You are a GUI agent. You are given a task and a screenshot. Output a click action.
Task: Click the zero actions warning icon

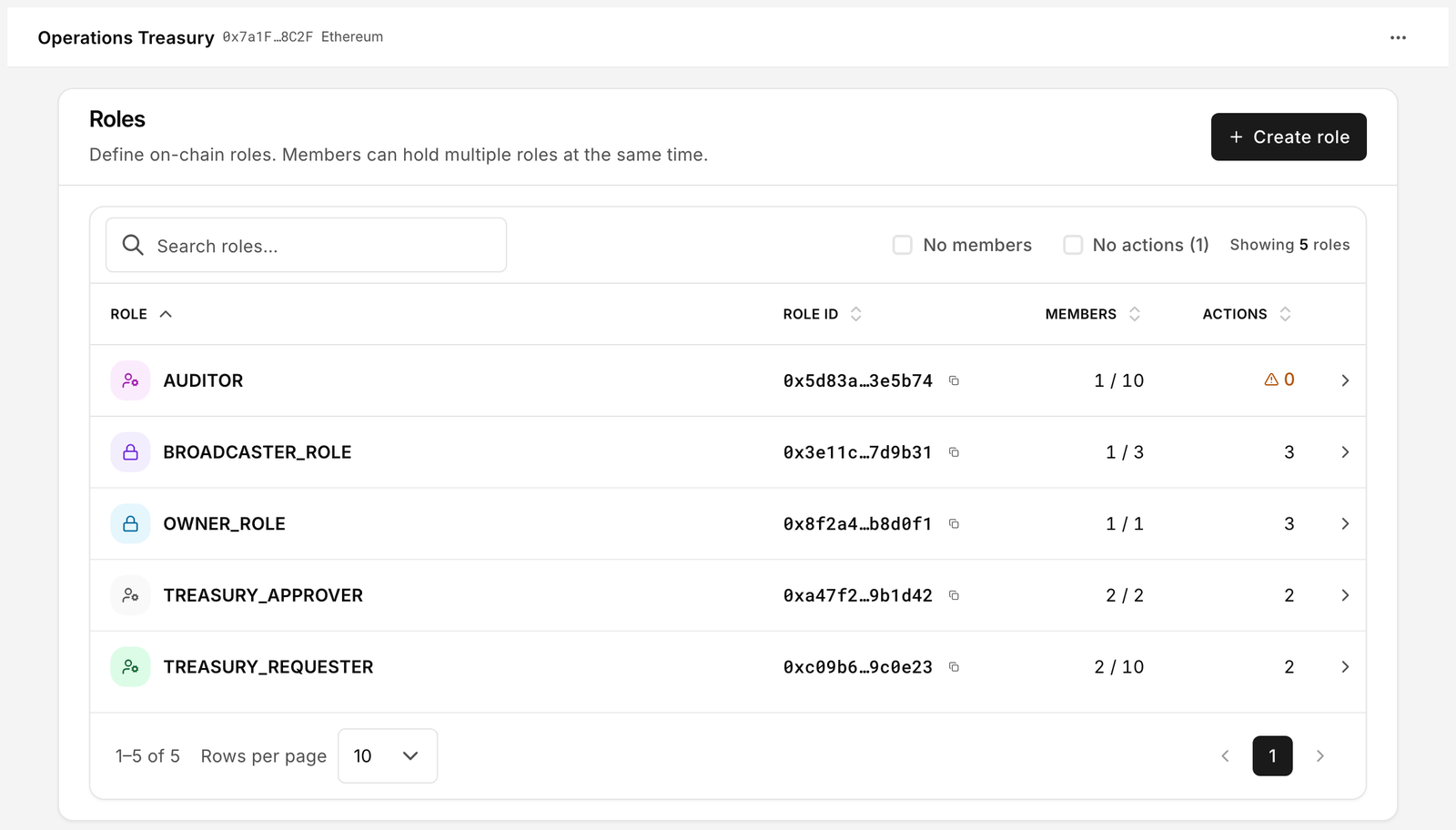[1271, 380]
